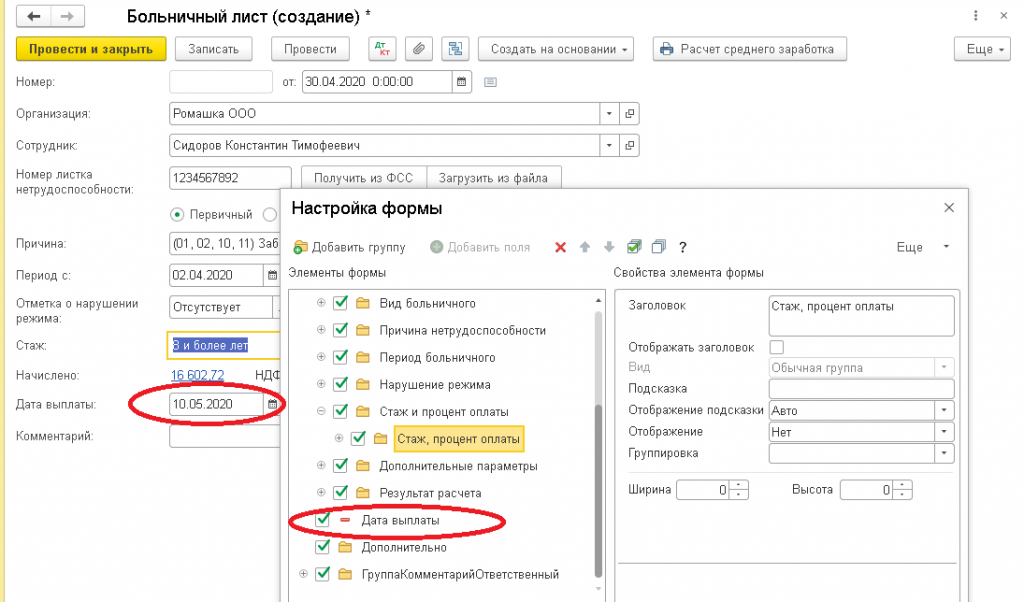Open the Отображение подсказки dropdown
This screenshot has height=602, width=1024.
(944, 410)
